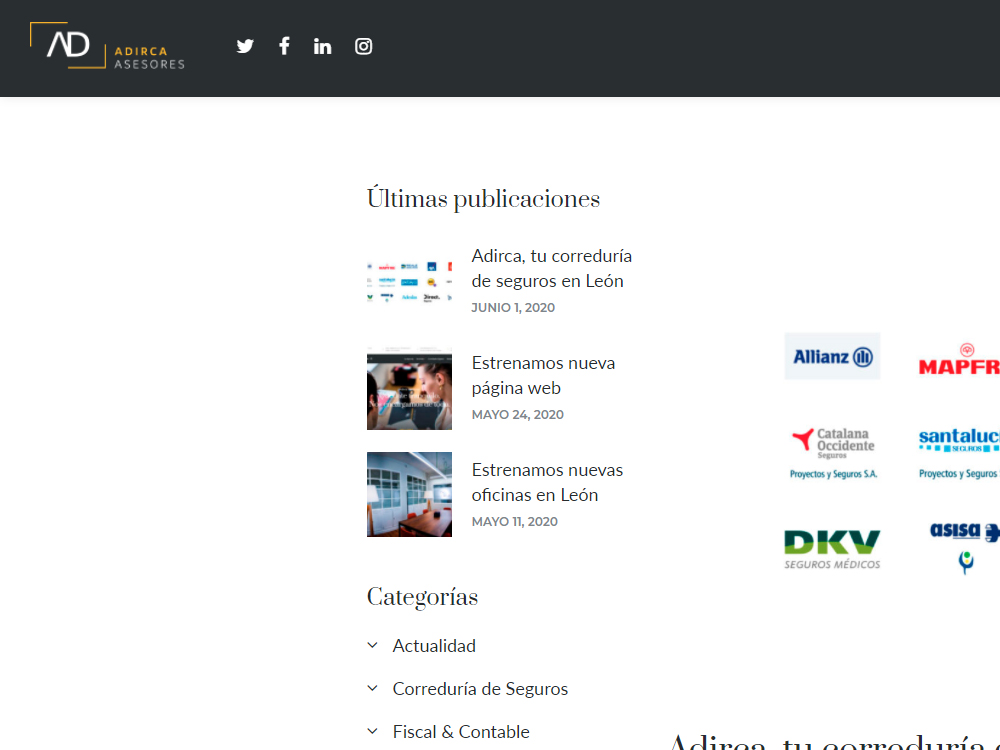Expand the Correduría de Seguros category
Image resolution: width=1000 pixels, height=750 pixels.
[x=480, y=688]
